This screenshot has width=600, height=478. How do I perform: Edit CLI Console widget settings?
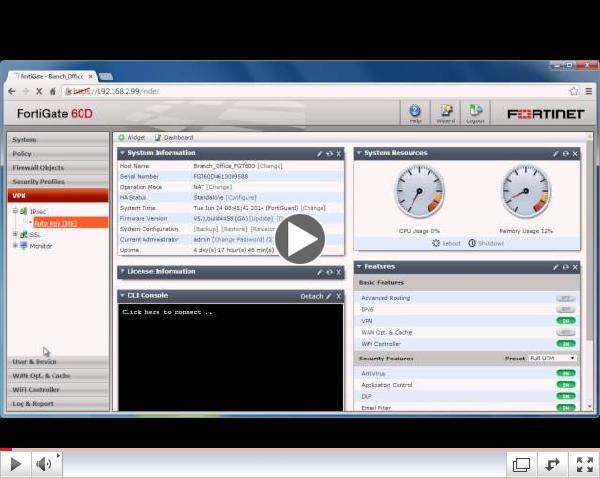coord(329,296)
